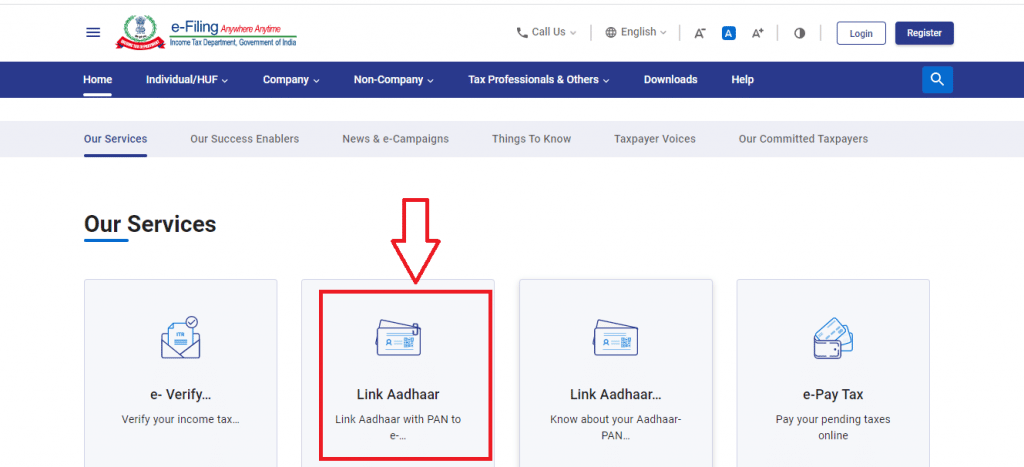Expand the Non-Company menu
Screen dimensions: 1024x467
pos(394,80)
